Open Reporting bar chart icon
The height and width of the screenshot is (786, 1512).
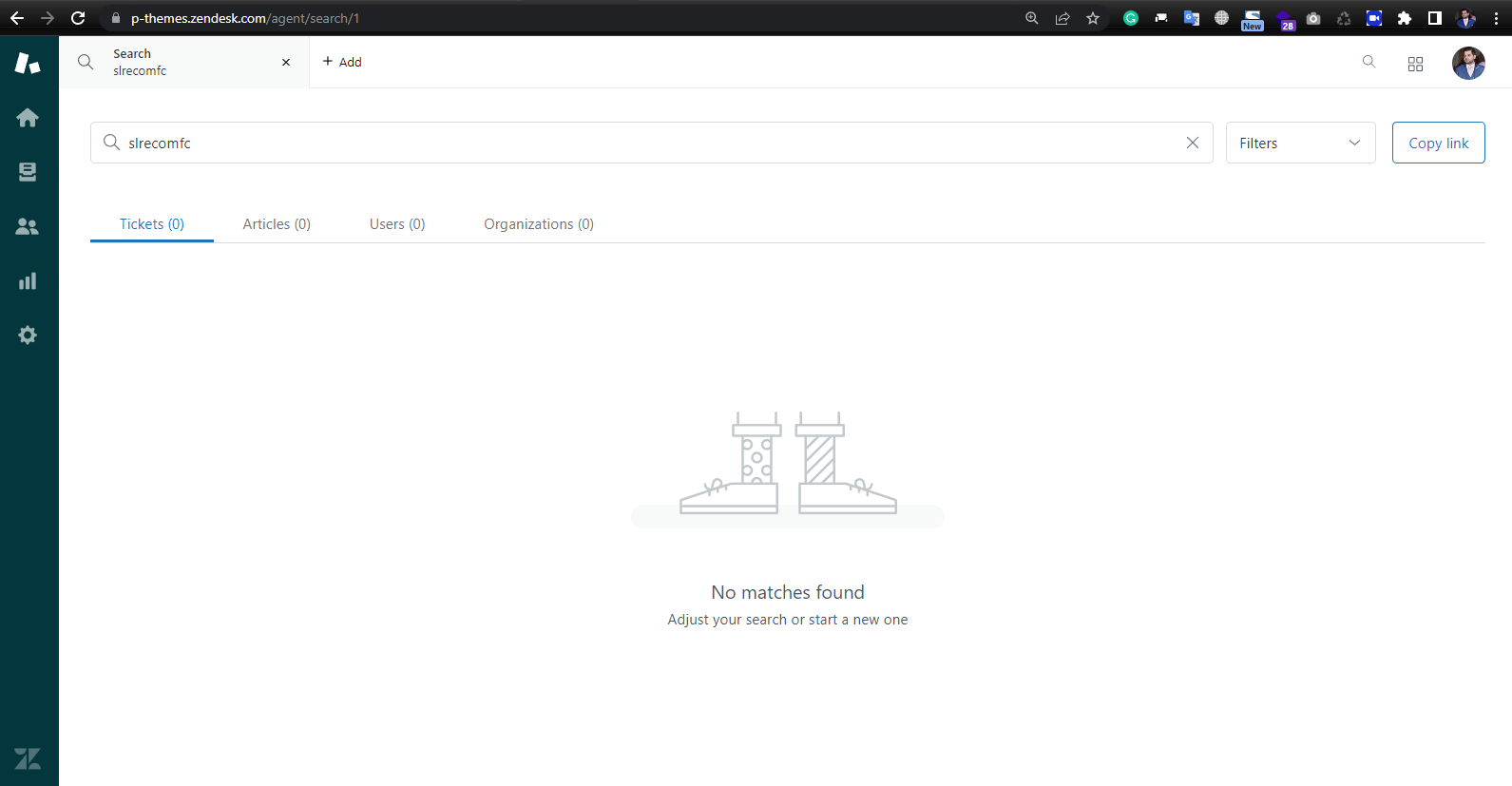(28, 280)
